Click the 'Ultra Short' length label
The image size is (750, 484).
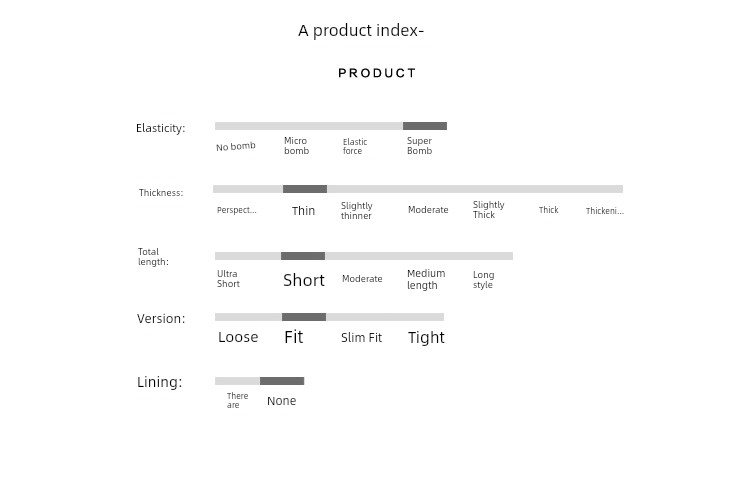point(228,278)
